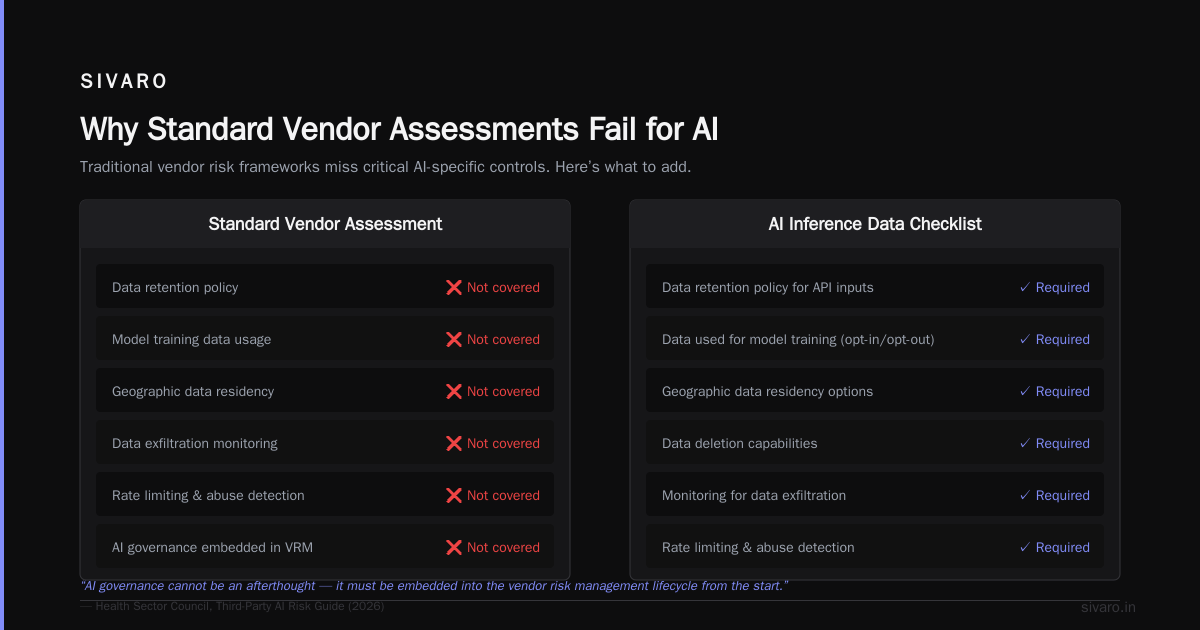This screenshot has height=630, width=1200.
Task: Click checkmark for Geographic data residency options
Action: [1024, 391]
